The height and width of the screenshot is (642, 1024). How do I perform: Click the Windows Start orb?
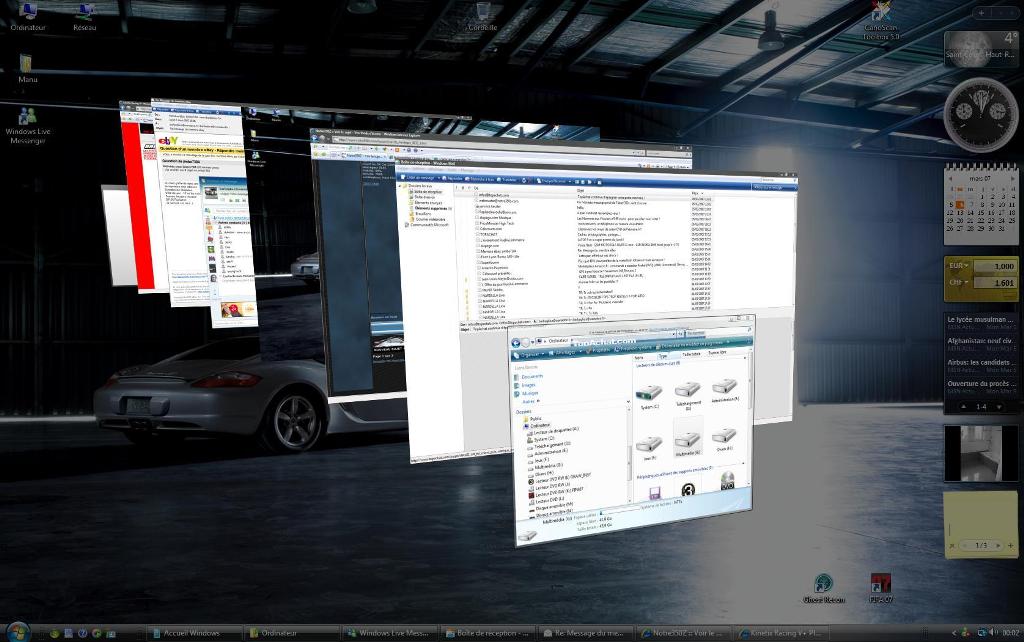[17, 632]
